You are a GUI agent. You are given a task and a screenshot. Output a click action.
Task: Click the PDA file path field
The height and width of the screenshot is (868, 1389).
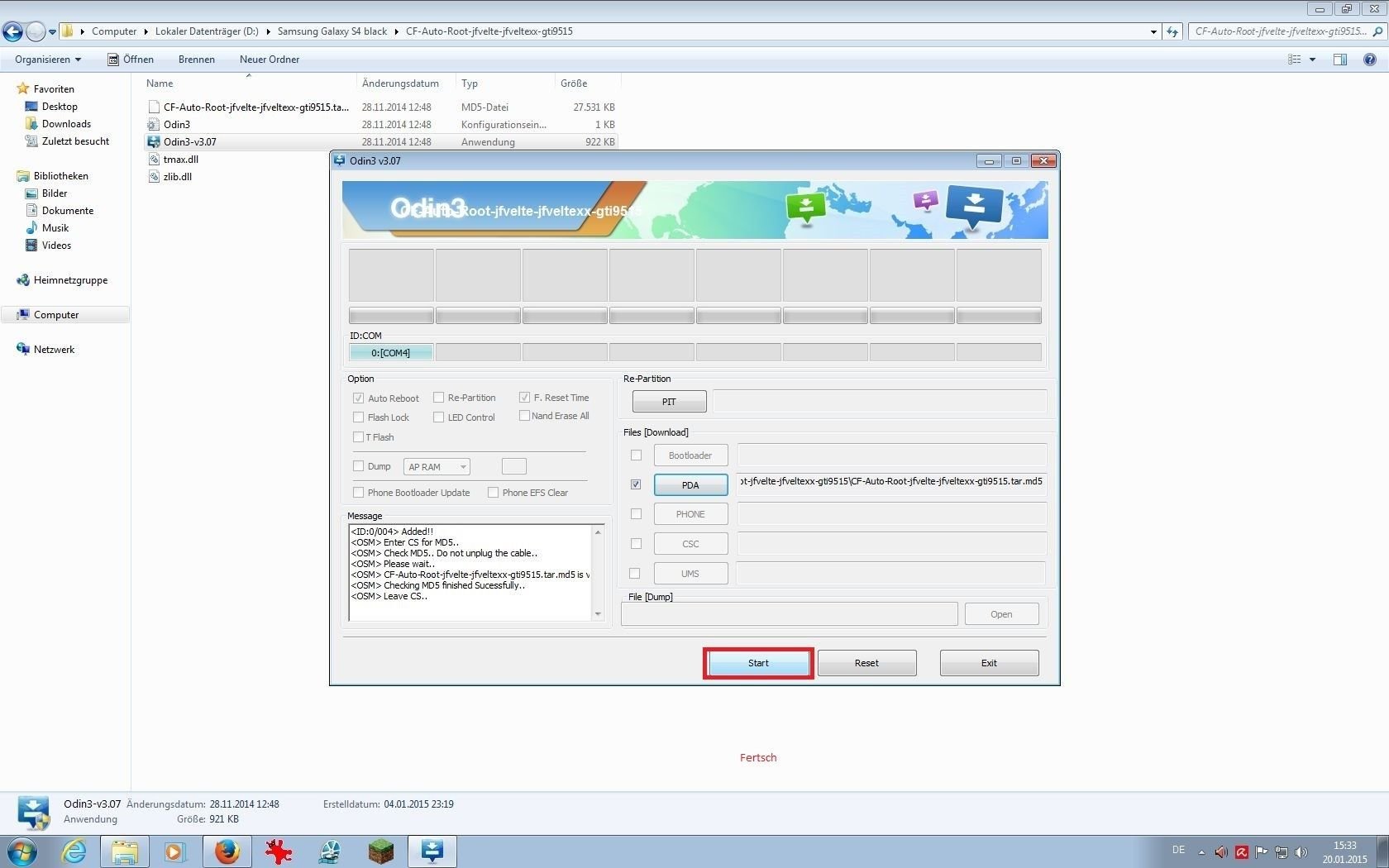click(x=891, y=483)
